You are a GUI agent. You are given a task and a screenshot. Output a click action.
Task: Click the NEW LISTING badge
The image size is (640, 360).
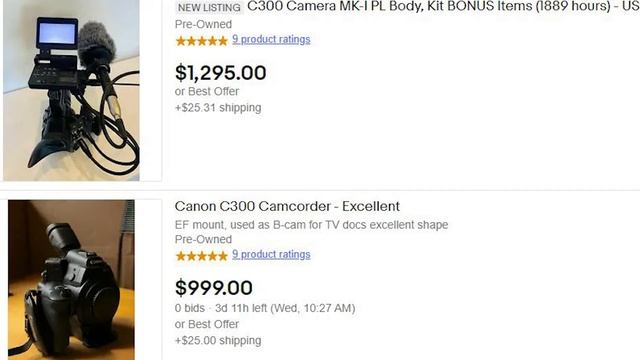(209, 7)
